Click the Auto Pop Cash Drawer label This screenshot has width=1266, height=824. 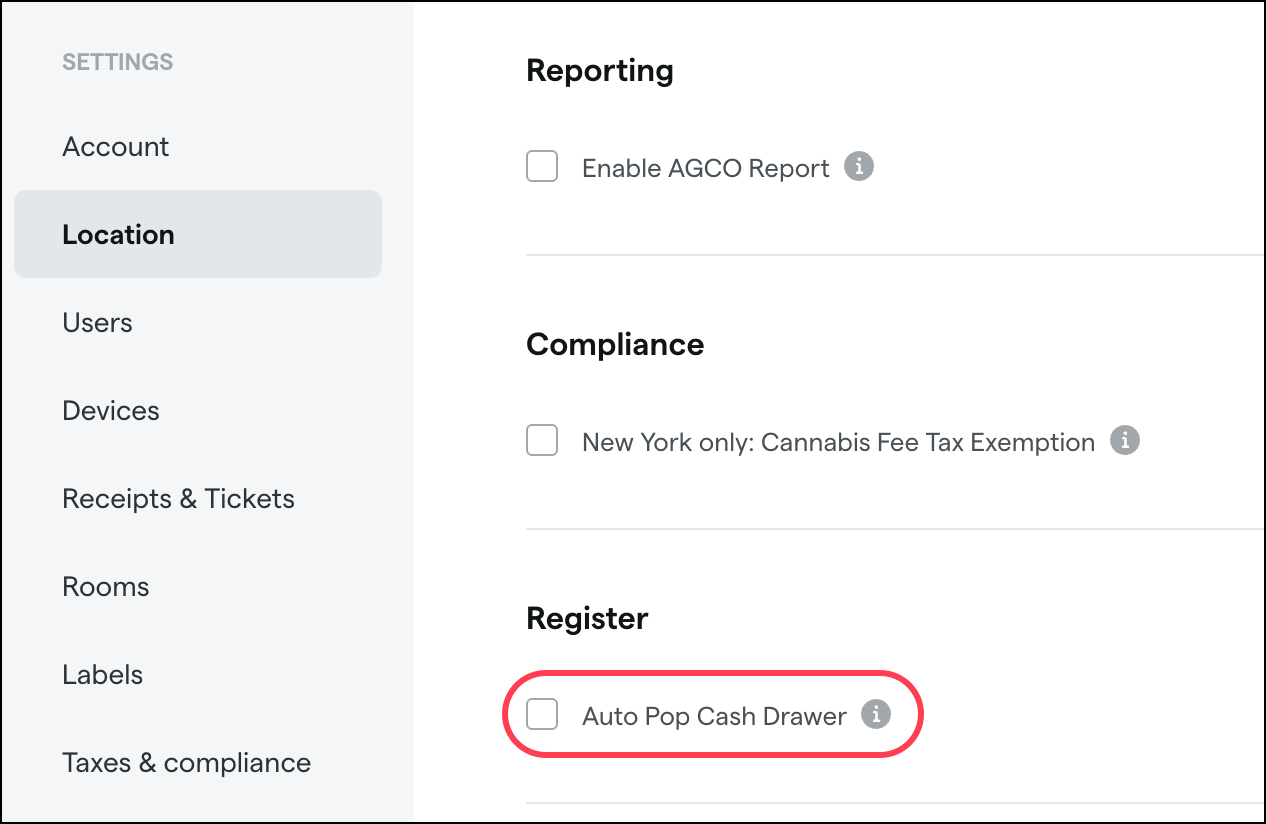(x=714, y=716)
